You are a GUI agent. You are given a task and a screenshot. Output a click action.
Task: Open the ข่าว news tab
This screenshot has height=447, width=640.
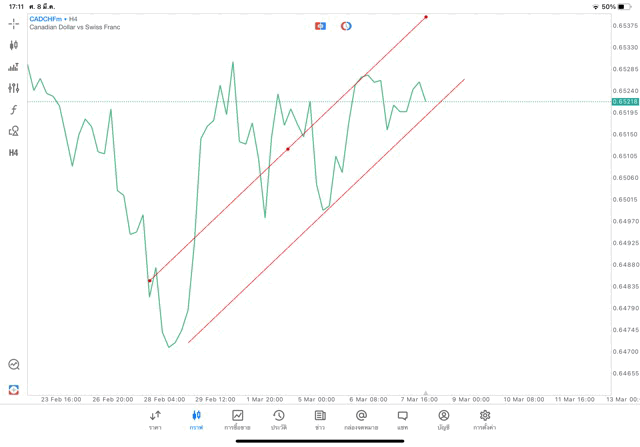click(x=320, y=420)
